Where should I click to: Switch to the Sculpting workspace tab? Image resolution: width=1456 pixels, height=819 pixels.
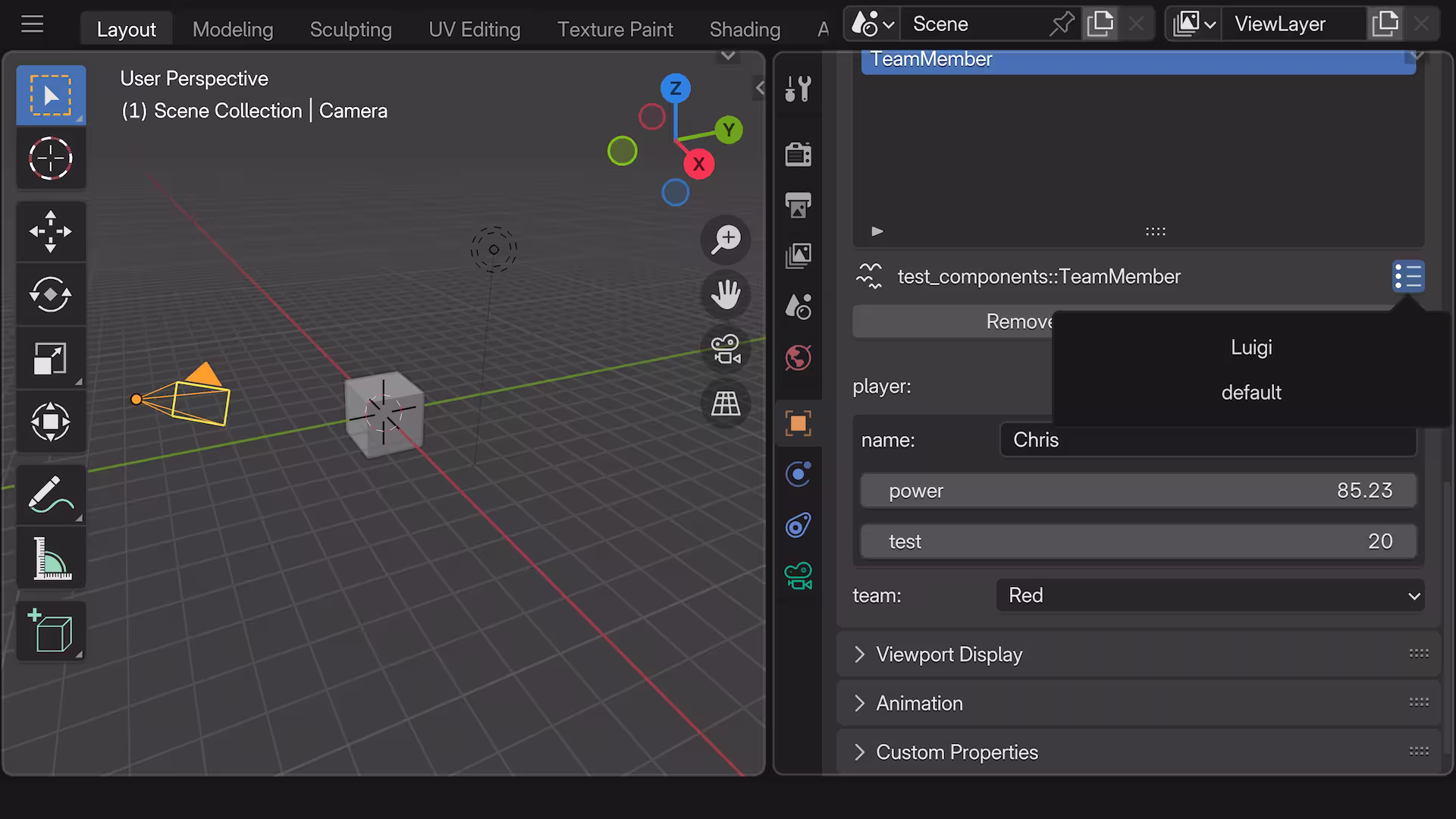coord(350,29)
